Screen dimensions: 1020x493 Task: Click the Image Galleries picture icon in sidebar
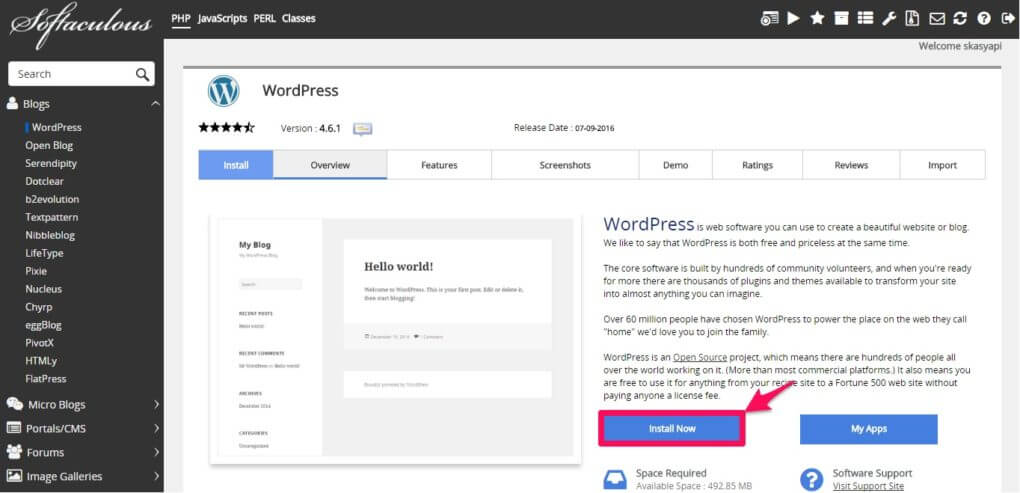(14, 476)
